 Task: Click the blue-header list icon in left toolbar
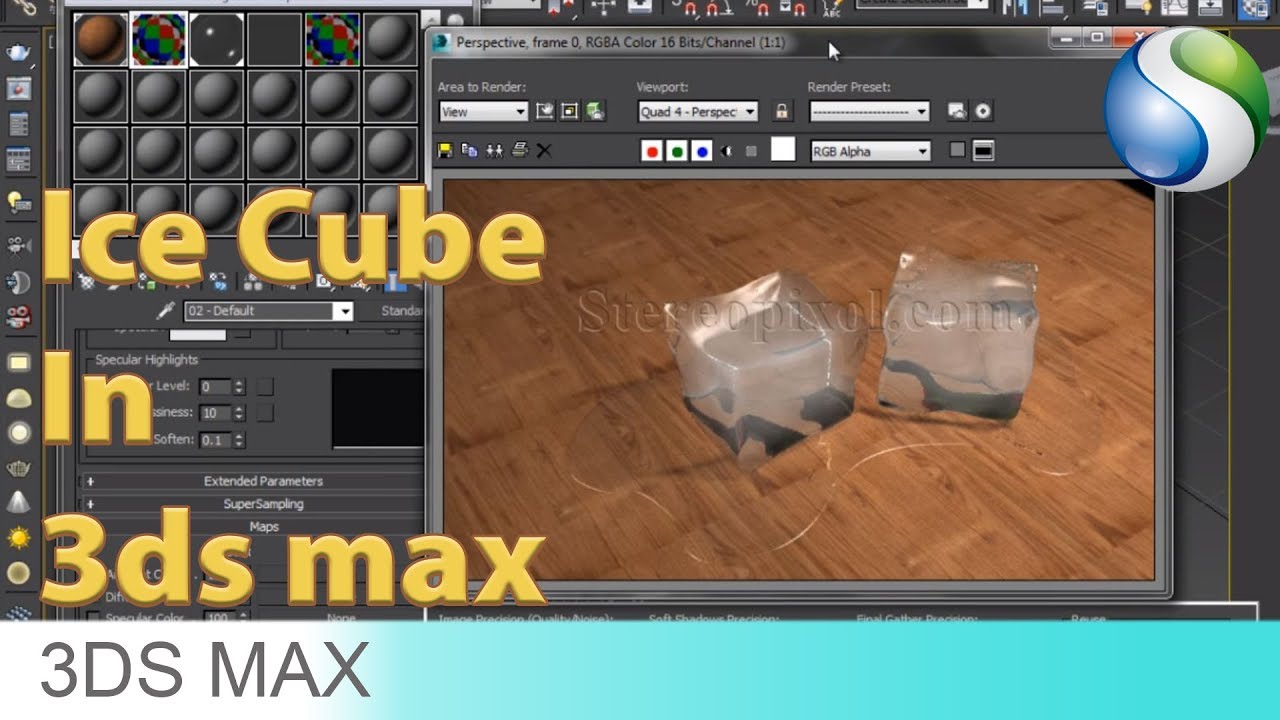(18, 160)
